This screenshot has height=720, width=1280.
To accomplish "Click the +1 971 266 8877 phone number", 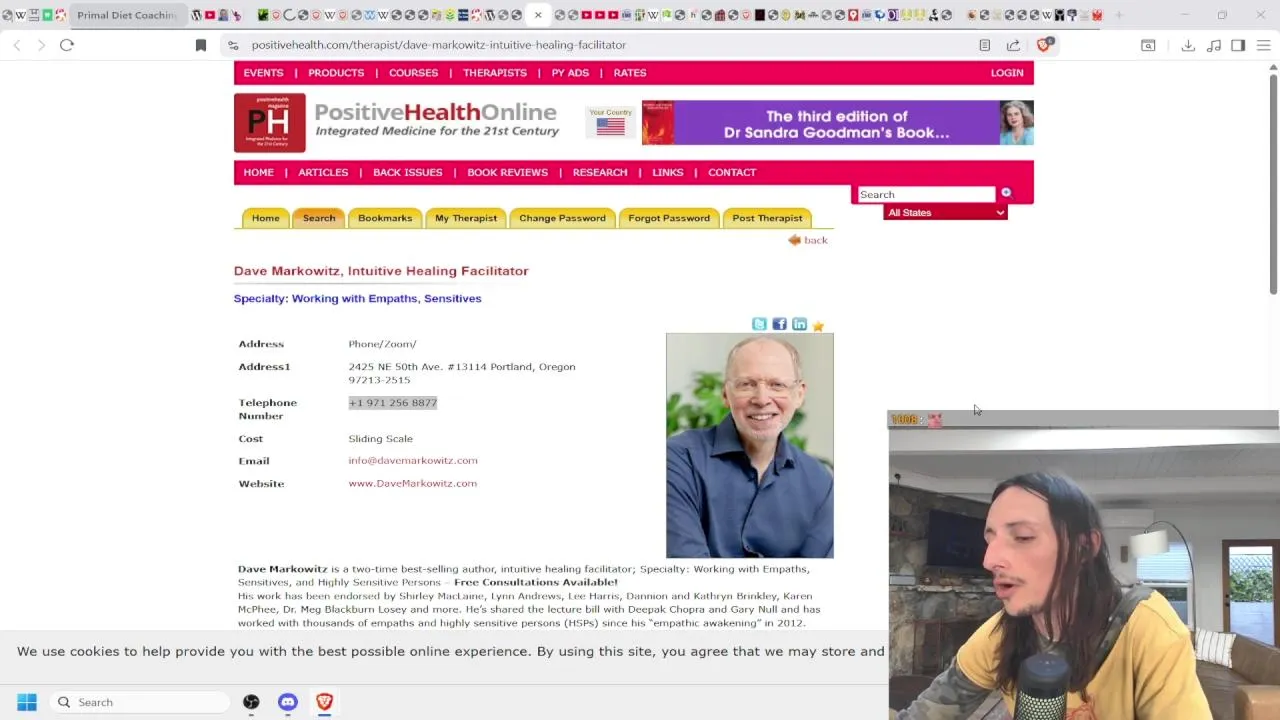I will (393, 403).
